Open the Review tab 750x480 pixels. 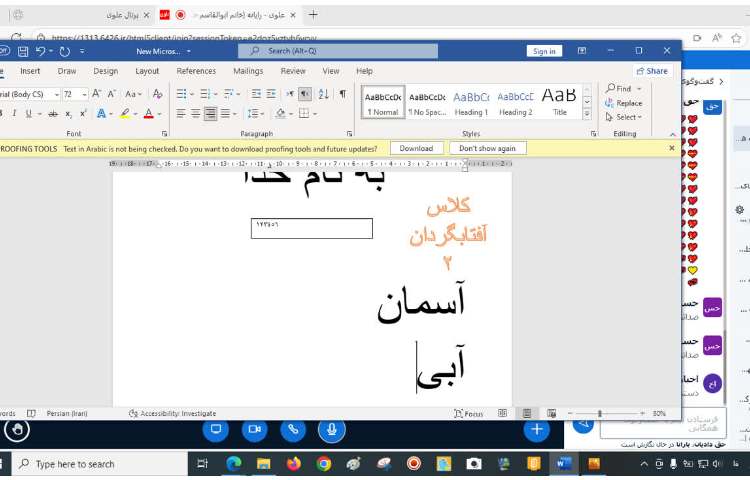[x=293, y=71]
